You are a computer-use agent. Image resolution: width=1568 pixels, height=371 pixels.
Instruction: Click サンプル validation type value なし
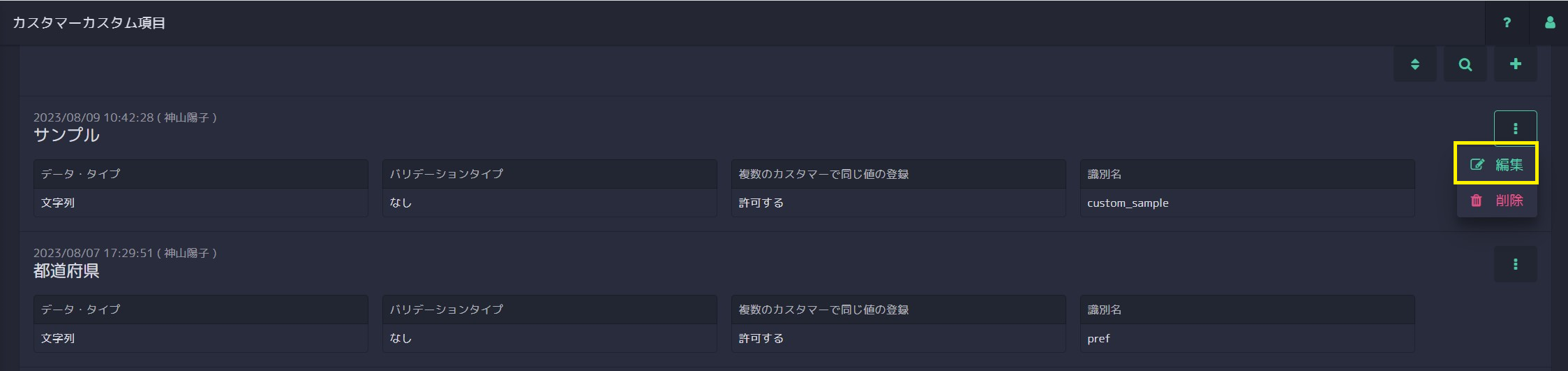coord(401,203)
